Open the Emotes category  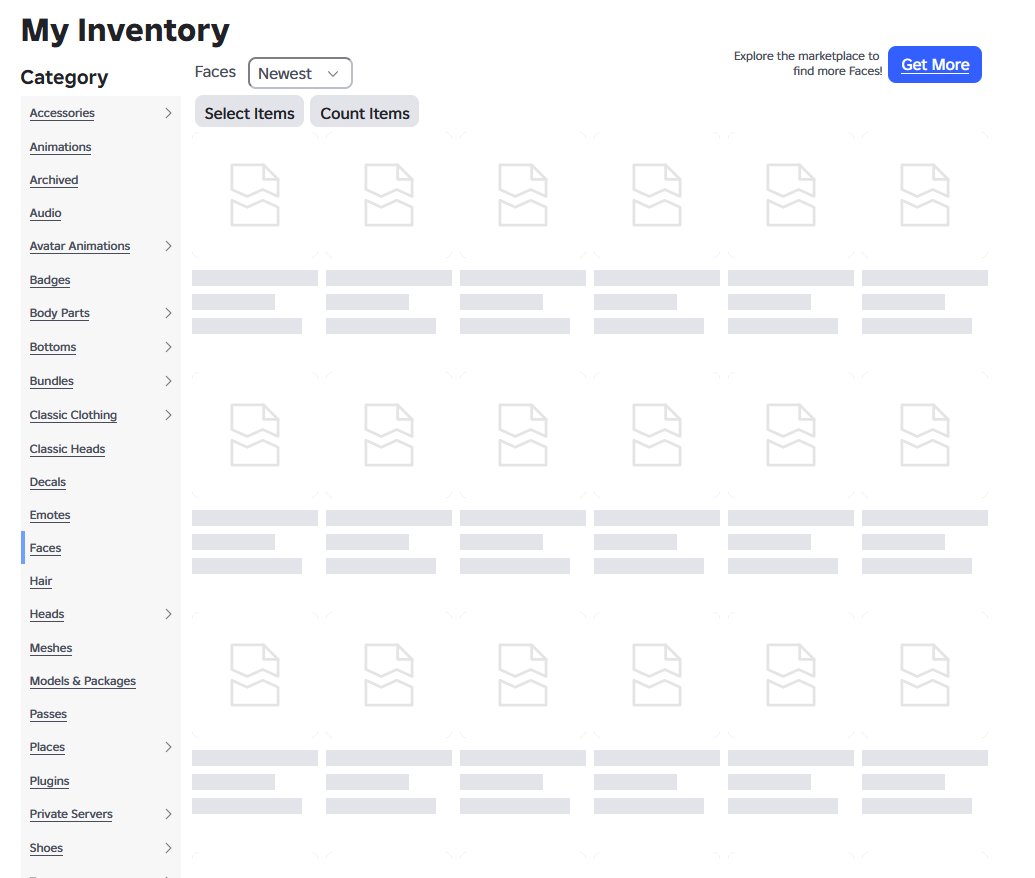pos(50,515)
